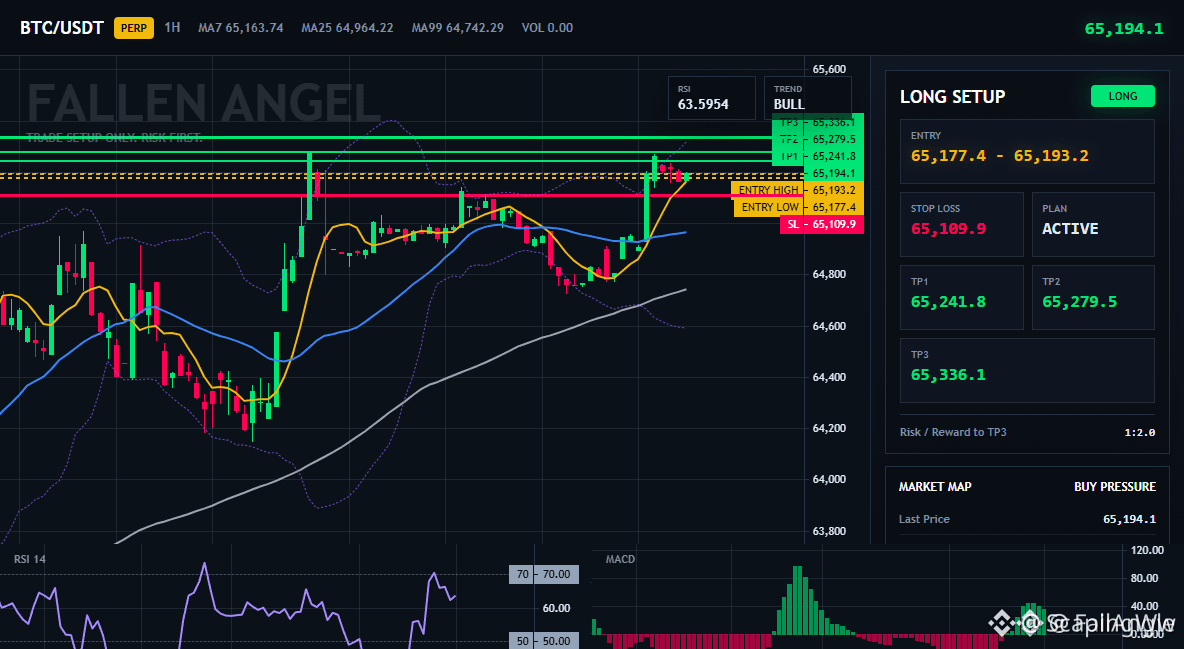Click the VOL 0.00 indicator label

tap(547, 28)
